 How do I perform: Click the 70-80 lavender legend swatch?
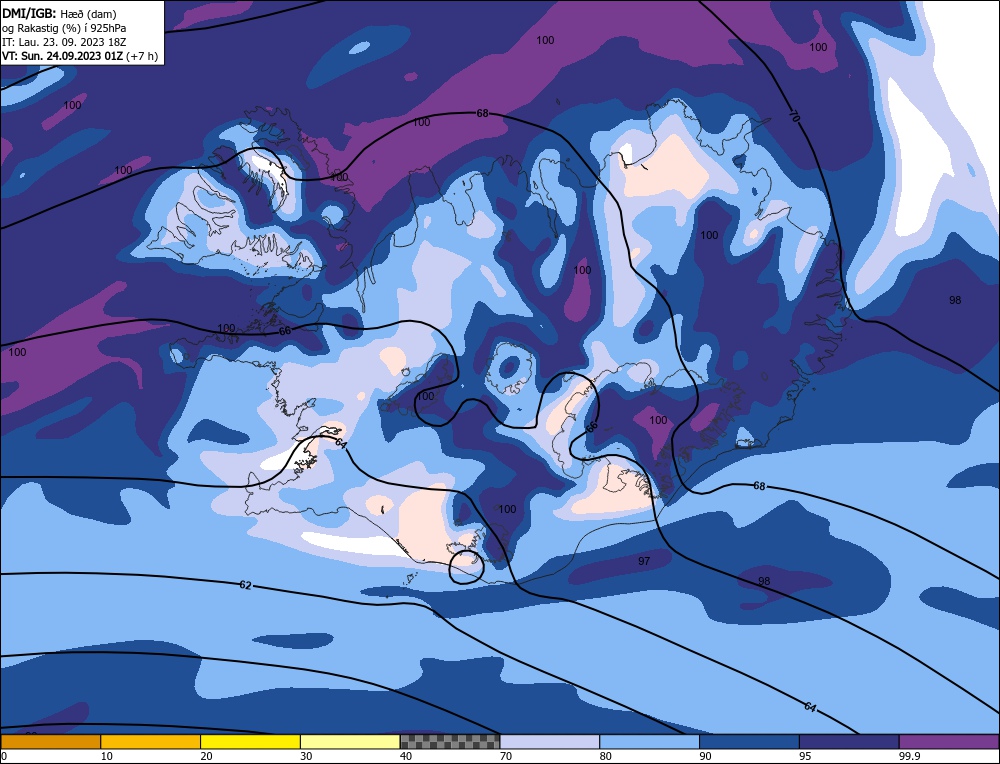pos(550,742)
